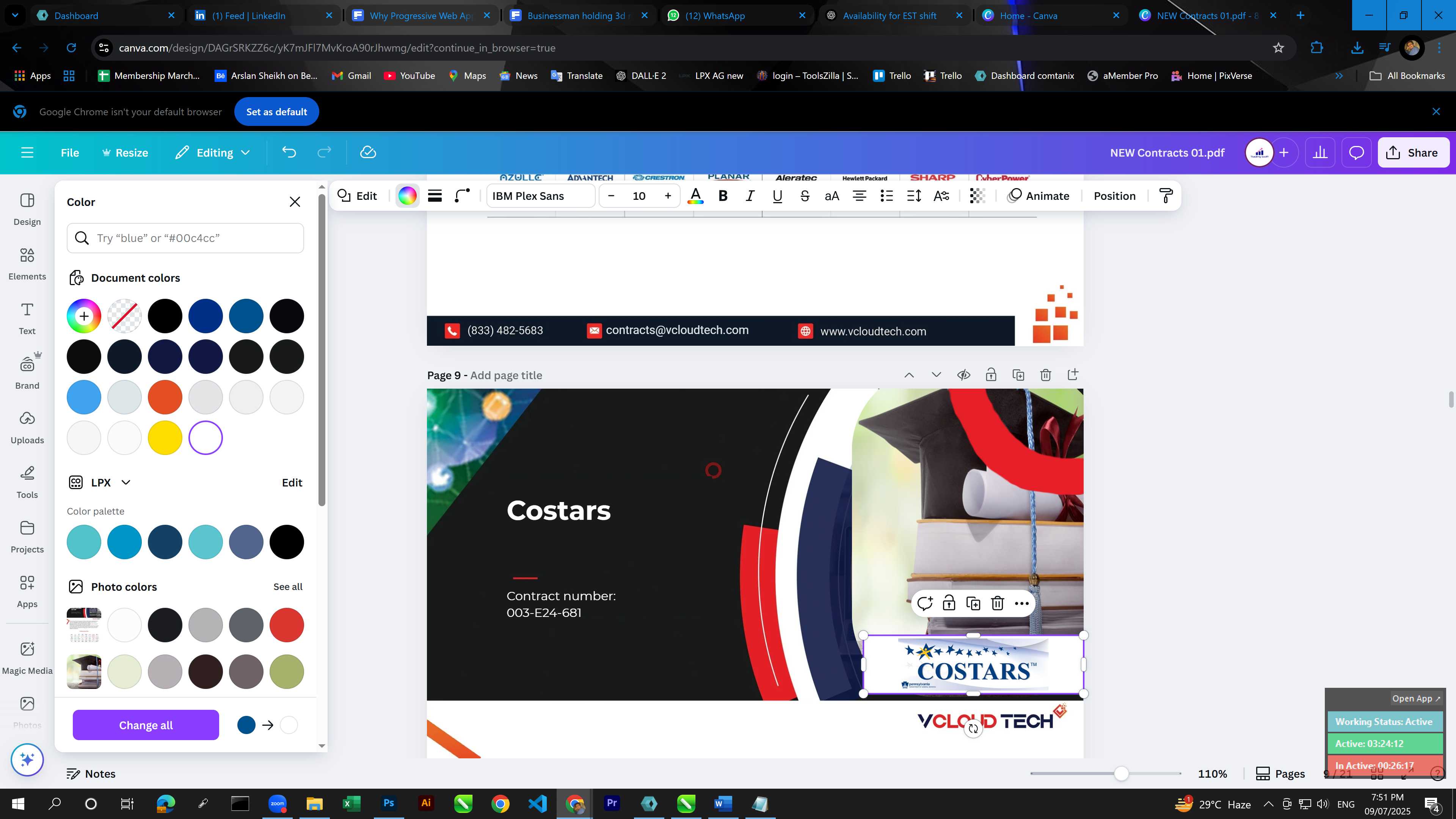This screenshot has height=819, width=1456.
Task: Expand the Editing mode dropdown
Action: [x=212, y=152]
